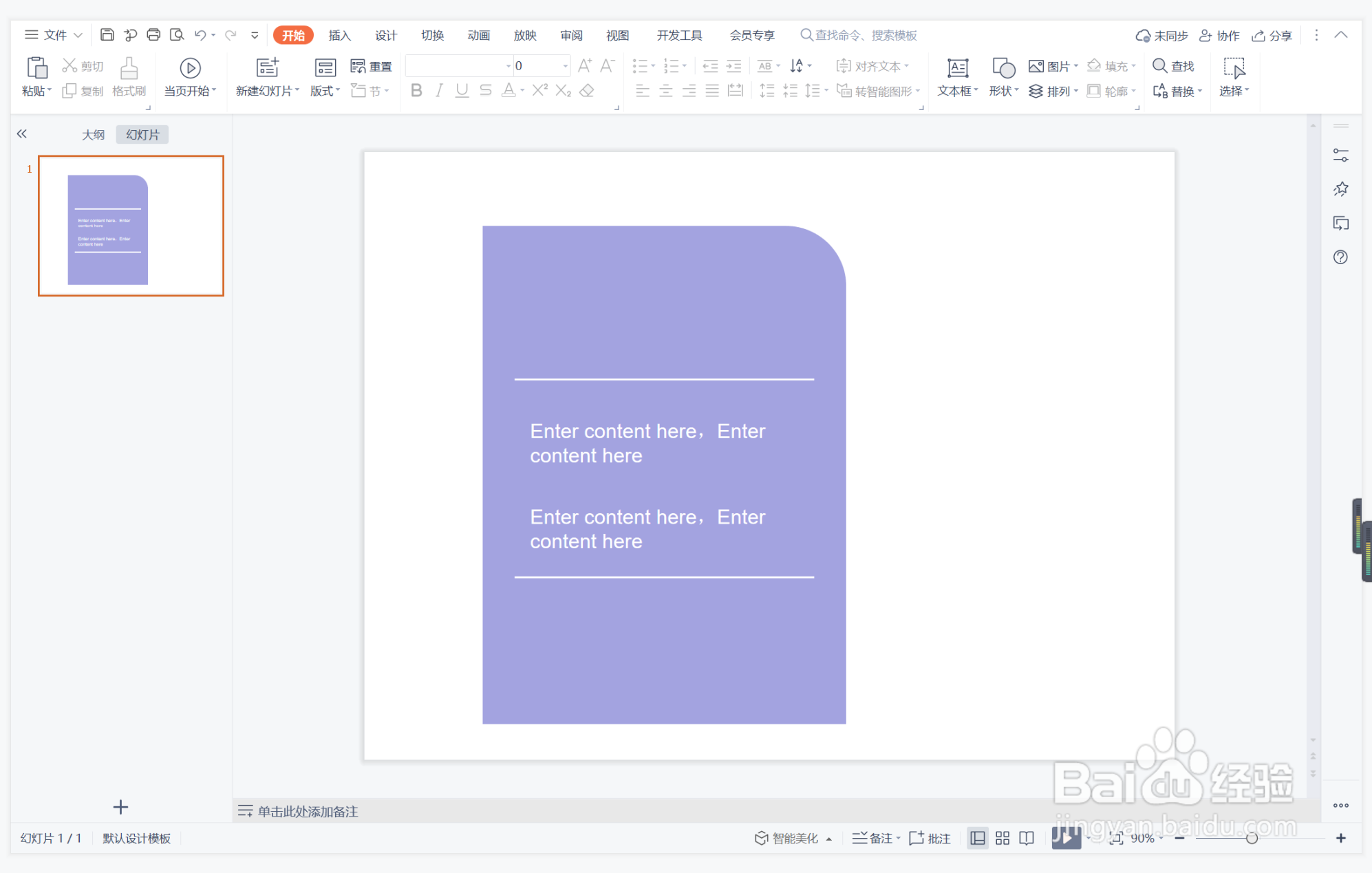
Task: Click the Find (查找) magnifier icon
Action: 1159,66
